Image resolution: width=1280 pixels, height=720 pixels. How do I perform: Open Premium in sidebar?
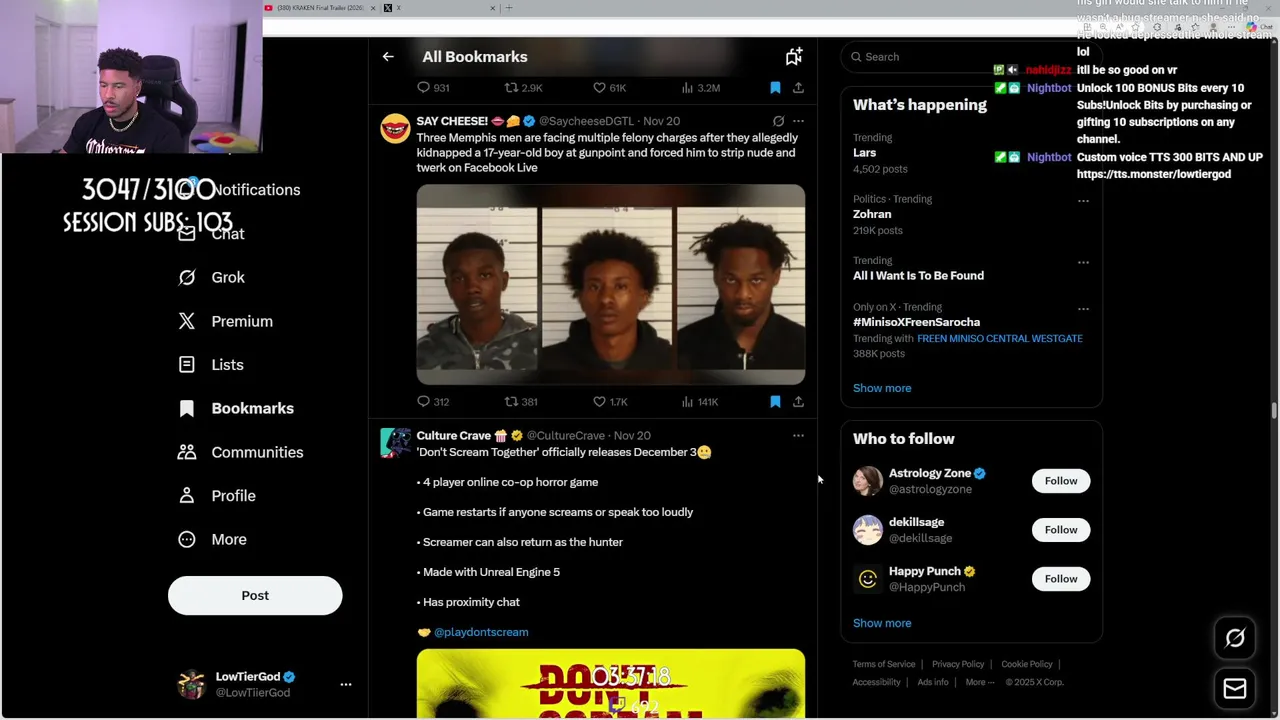(x=225, y=322)
